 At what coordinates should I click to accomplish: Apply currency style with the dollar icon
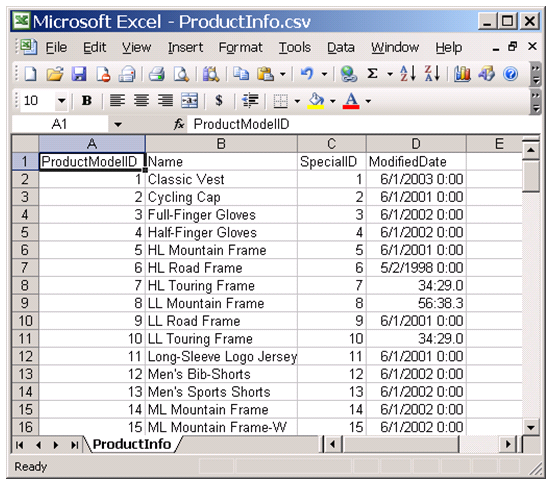click(219, 101)
